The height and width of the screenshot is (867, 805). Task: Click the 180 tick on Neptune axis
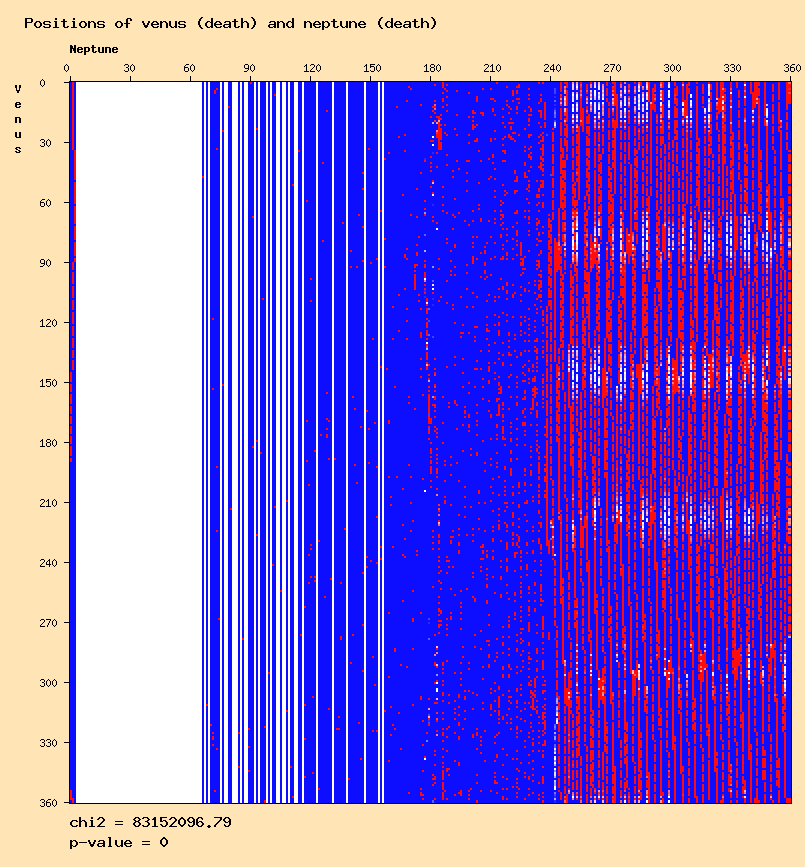click(432, 68)
